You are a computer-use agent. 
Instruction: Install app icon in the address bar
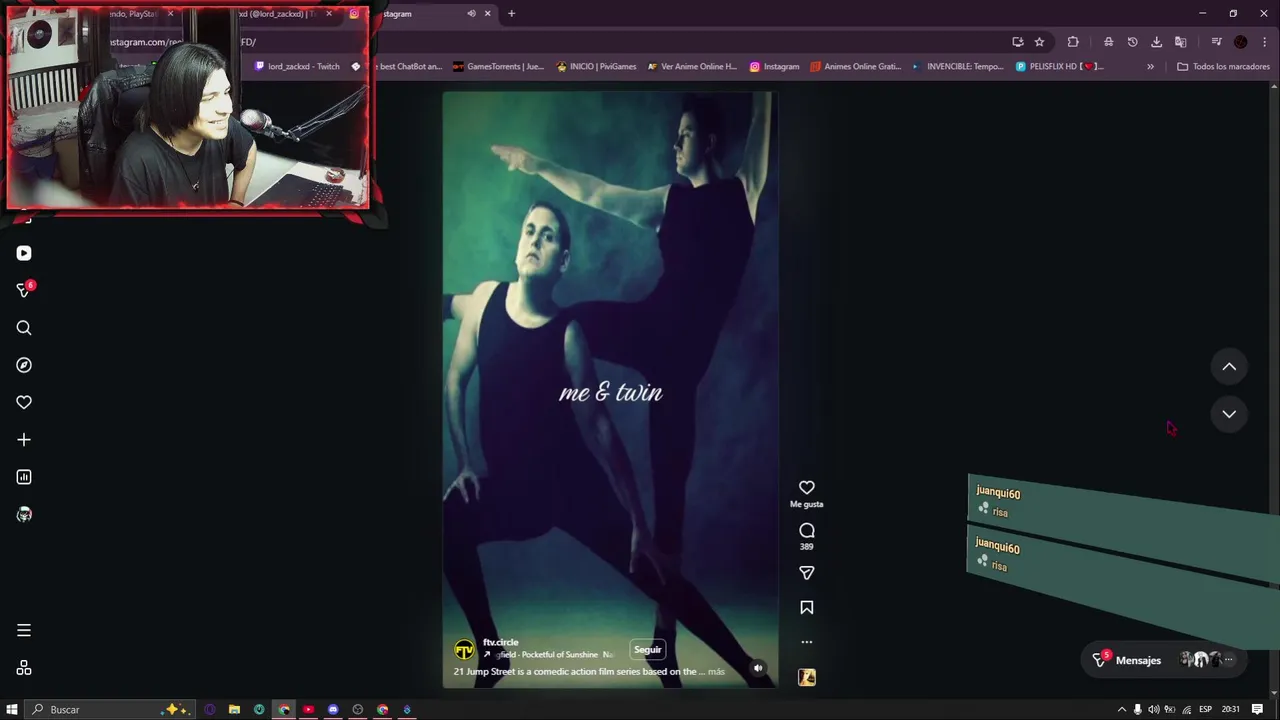tap(1018, 42)
